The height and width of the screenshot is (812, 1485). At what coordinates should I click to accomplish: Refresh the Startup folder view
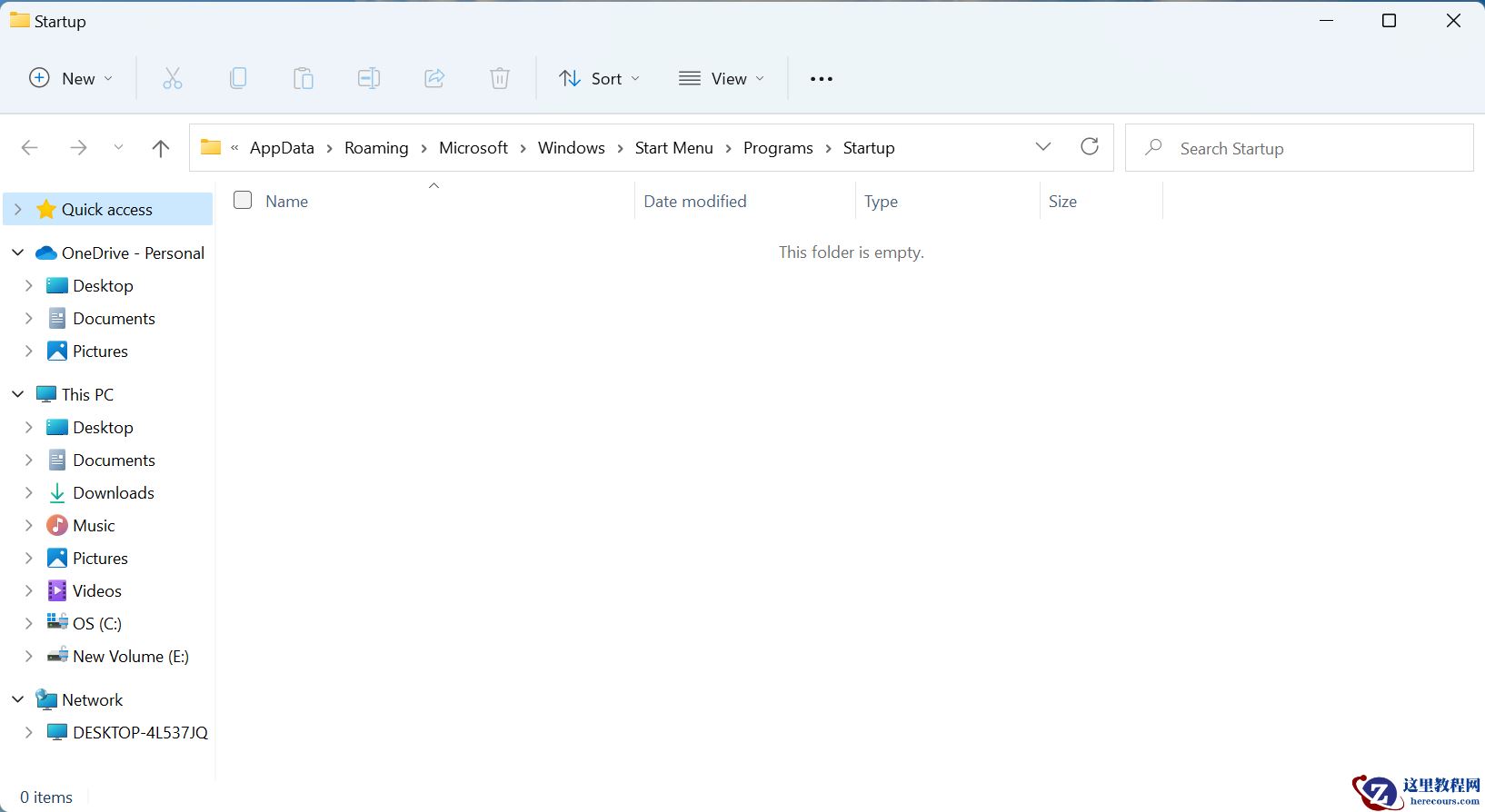[x=1089, y=147]
